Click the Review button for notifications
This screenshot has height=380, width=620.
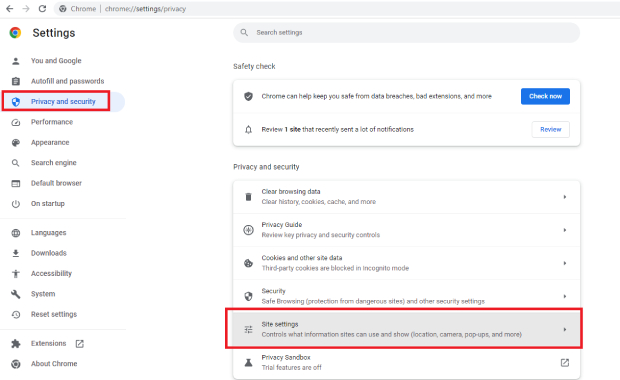click(x=550, y=129)
